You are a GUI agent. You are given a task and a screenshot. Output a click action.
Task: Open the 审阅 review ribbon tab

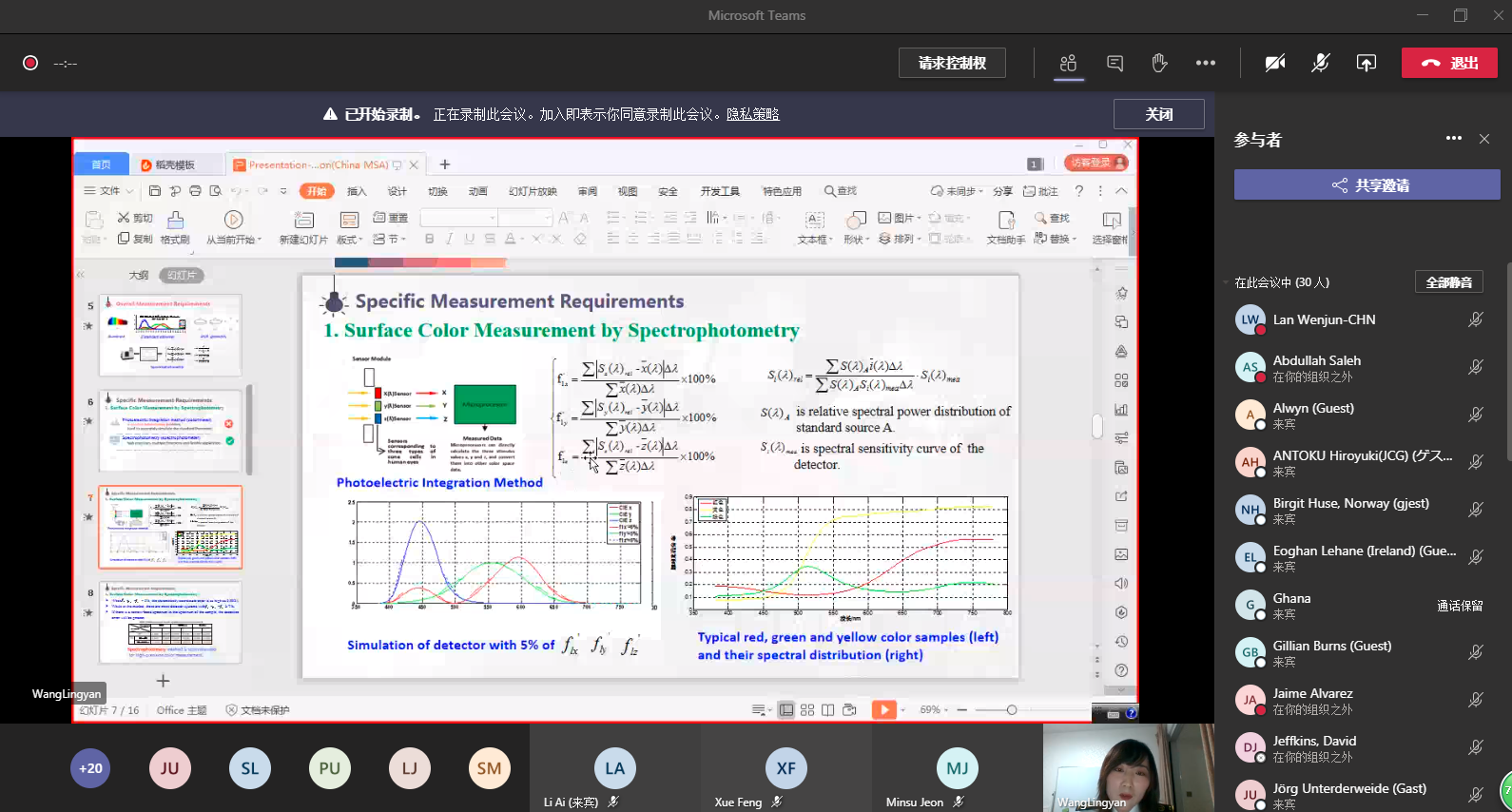pos(588,191)
